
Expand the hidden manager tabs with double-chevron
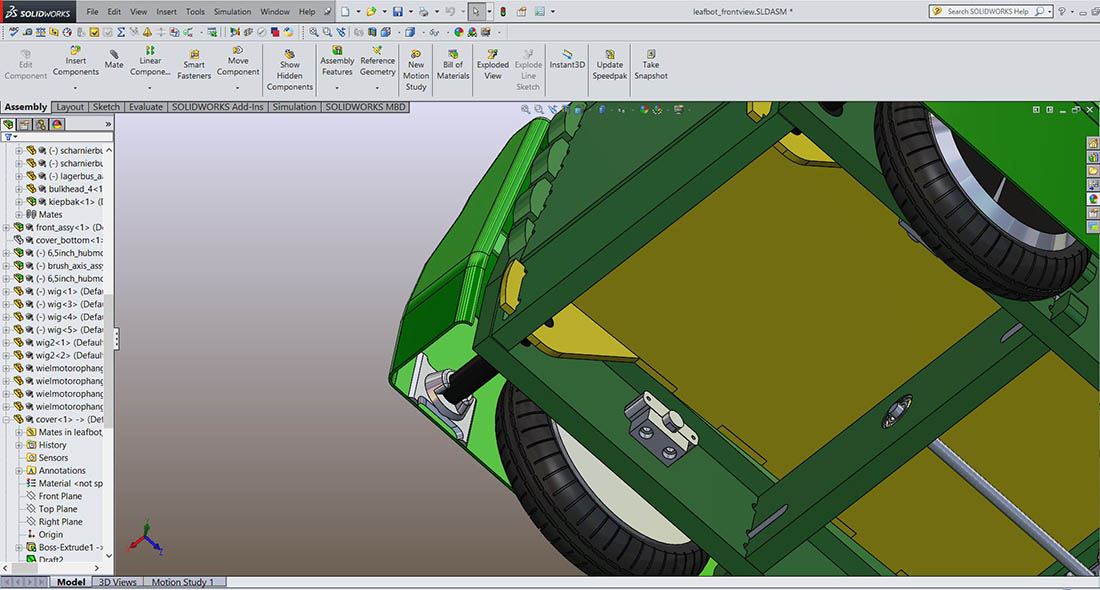[108, 124]
